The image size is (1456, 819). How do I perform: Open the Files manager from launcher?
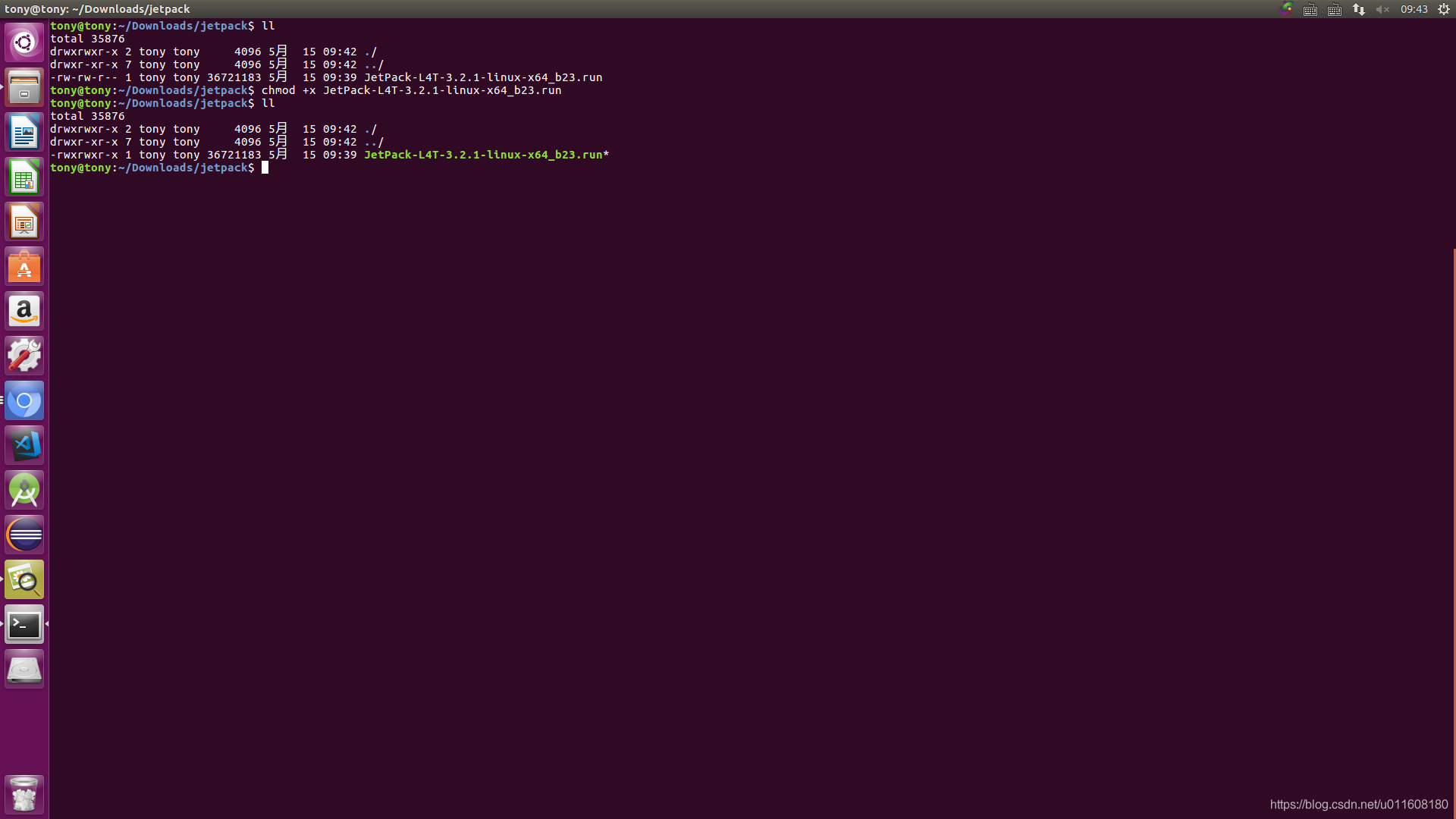click(24, 87)
